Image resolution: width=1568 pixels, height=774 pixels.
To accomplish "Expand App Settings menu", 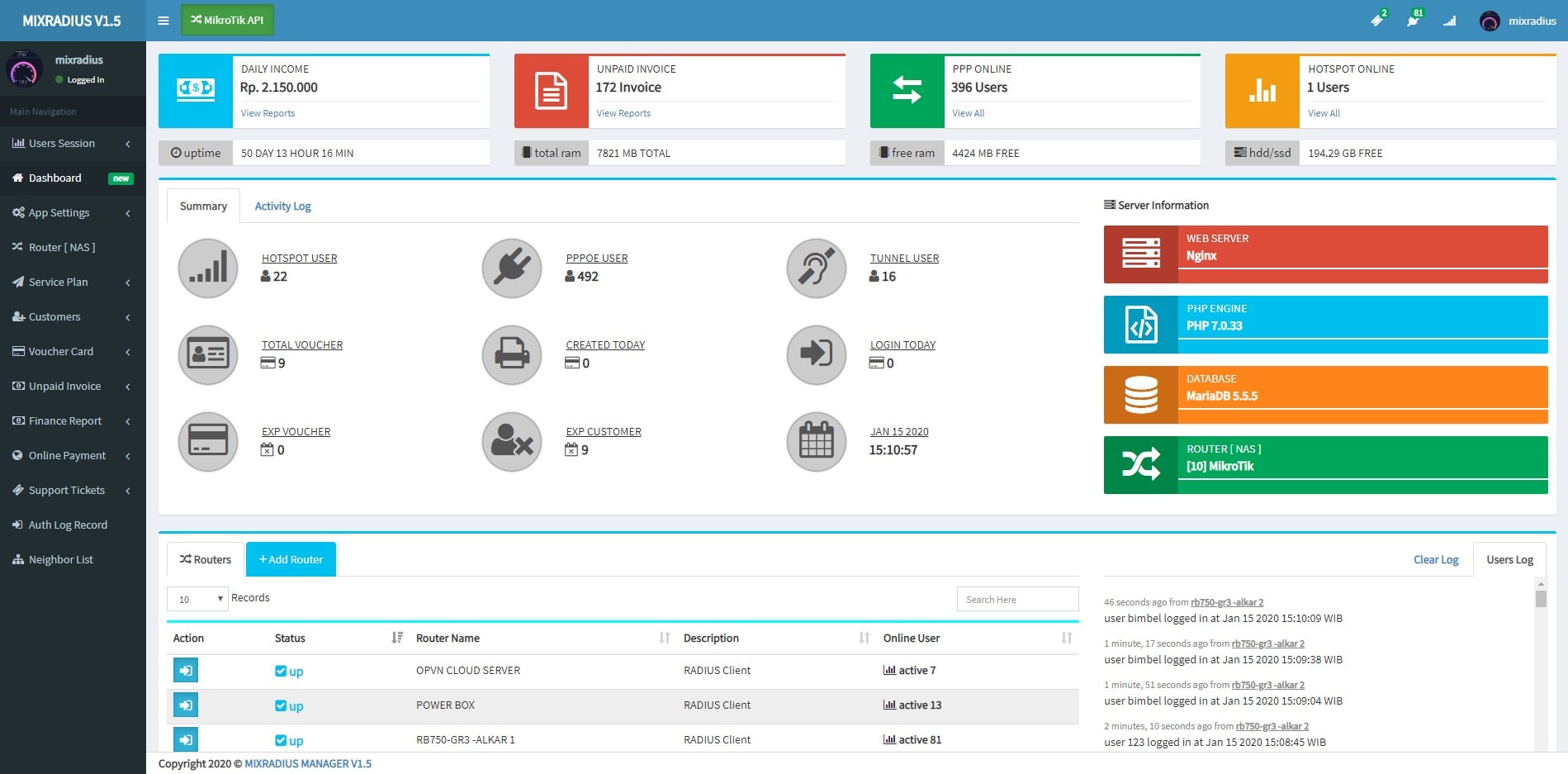I will [73, 212].
